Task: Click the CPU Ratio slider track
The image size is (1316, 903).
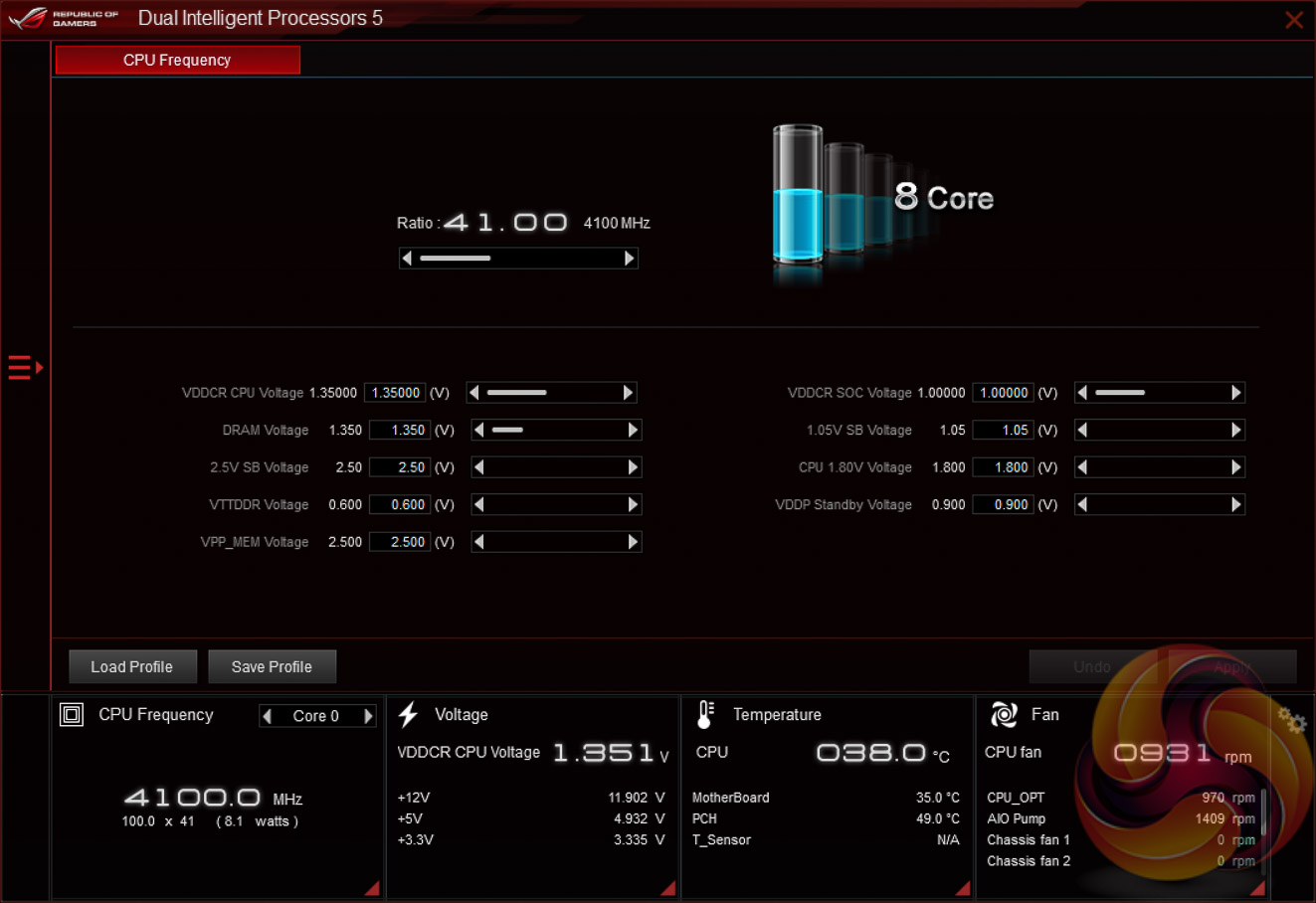Action: (x=517, y=259)
